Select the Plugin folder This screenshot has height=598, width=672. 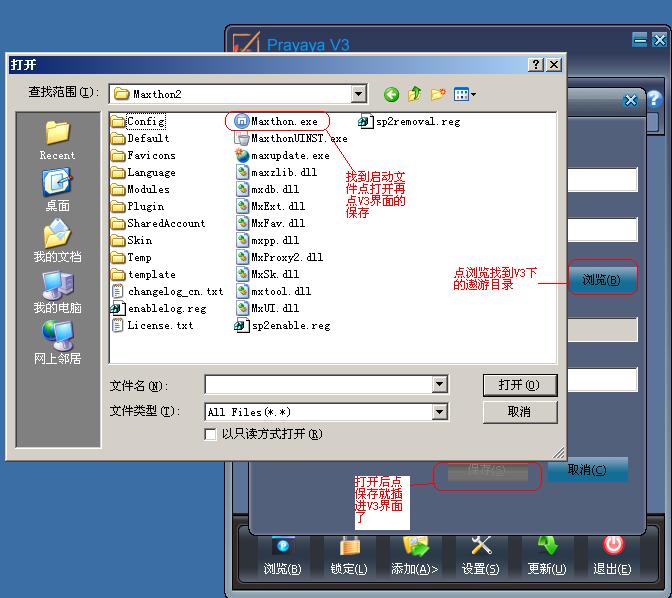click(138, 206)
